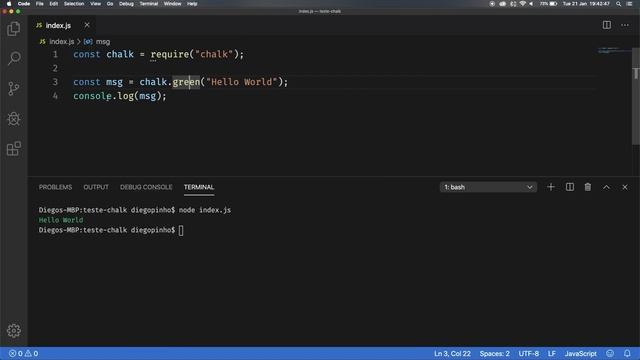Click green Hello World terminal output
Screen dimensions: 640x360
click(x=61, y=220)
